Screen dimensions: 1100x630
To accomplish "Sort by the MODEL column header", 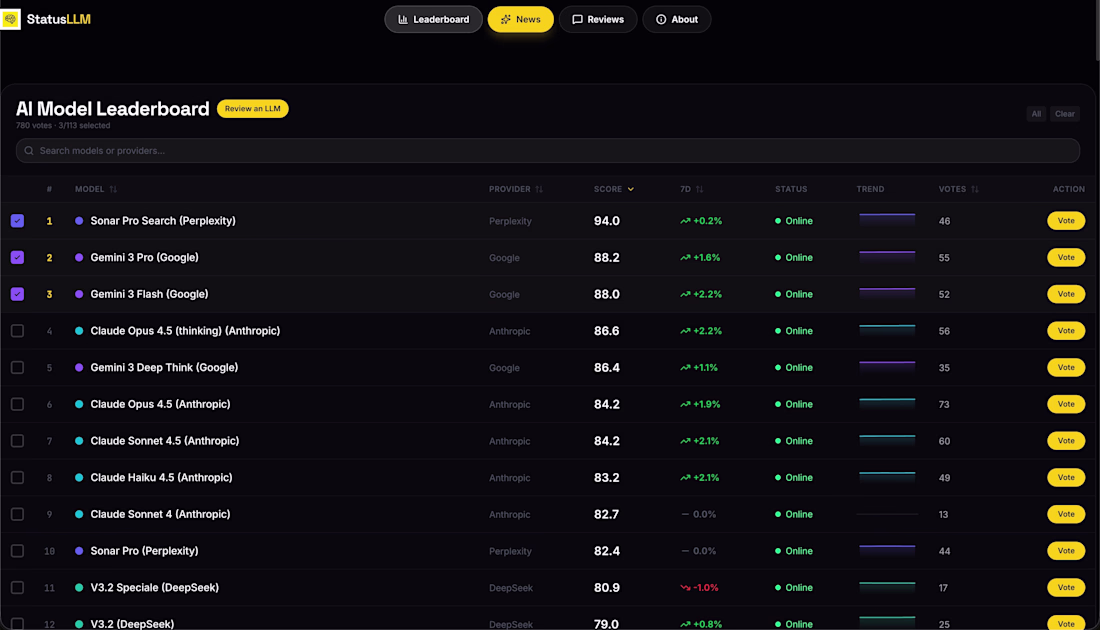I will pyautogui.click(x=96, y=189).
